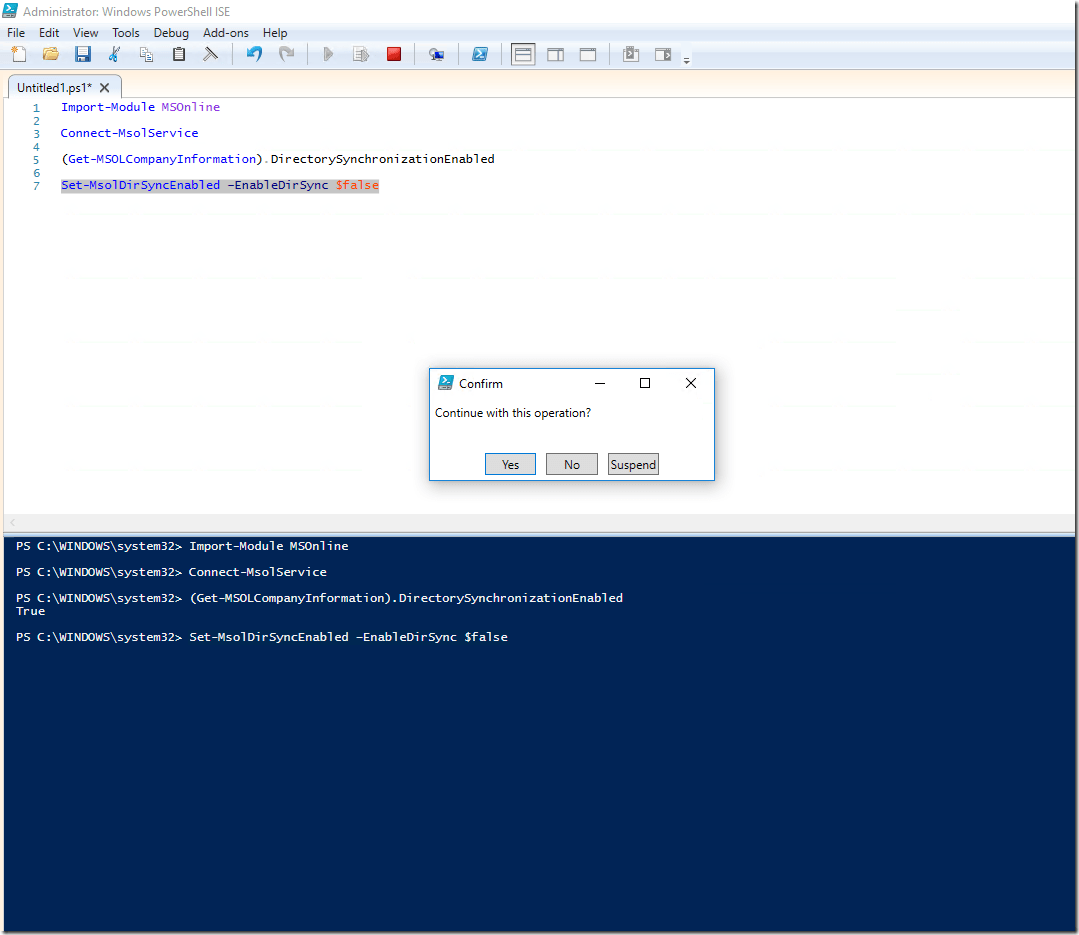Screen dimensions: 1079x935
Task: Open a script with the folder icon
Action: coord(50,54)
